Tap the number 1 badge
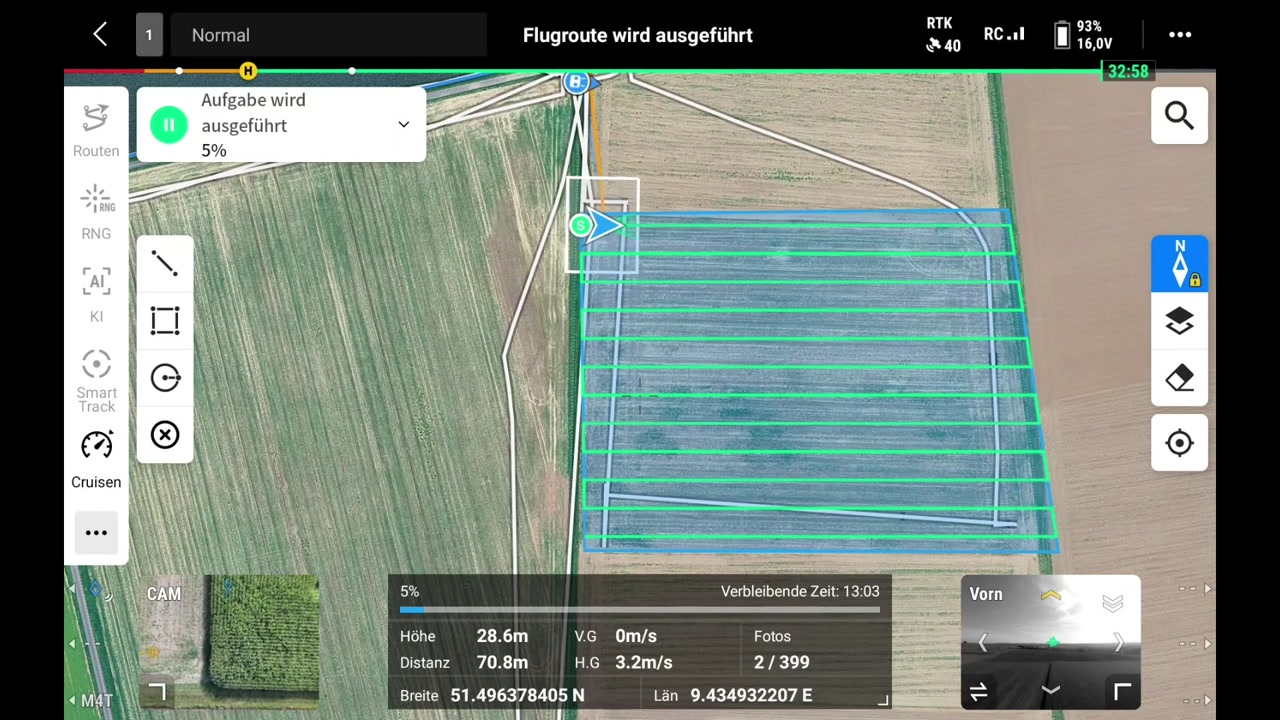 149,35
